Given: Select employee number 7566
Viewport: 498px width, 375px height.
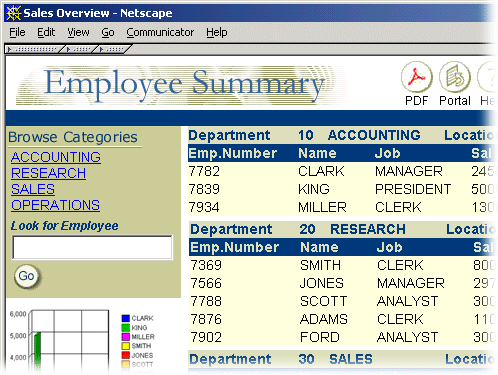Looking at the screenshot, I should [x=206, y=283].
